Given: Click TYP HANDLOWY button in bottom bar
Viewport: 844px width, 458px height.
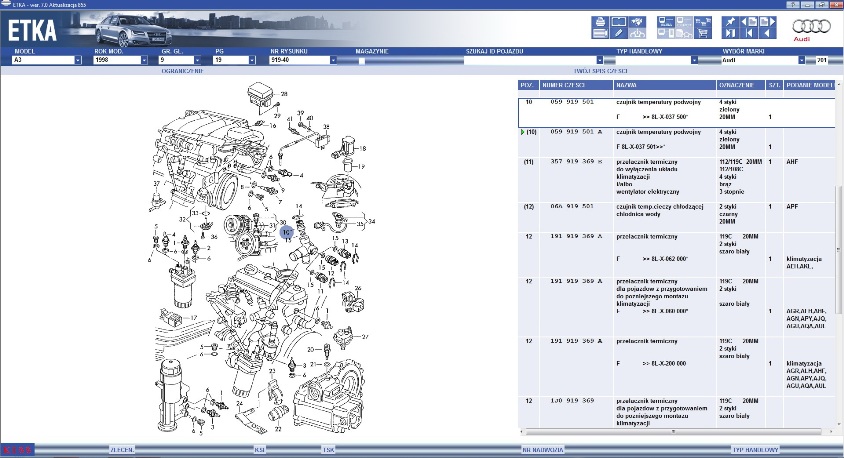Looking at the screenshot, I should tap(755, 450).
